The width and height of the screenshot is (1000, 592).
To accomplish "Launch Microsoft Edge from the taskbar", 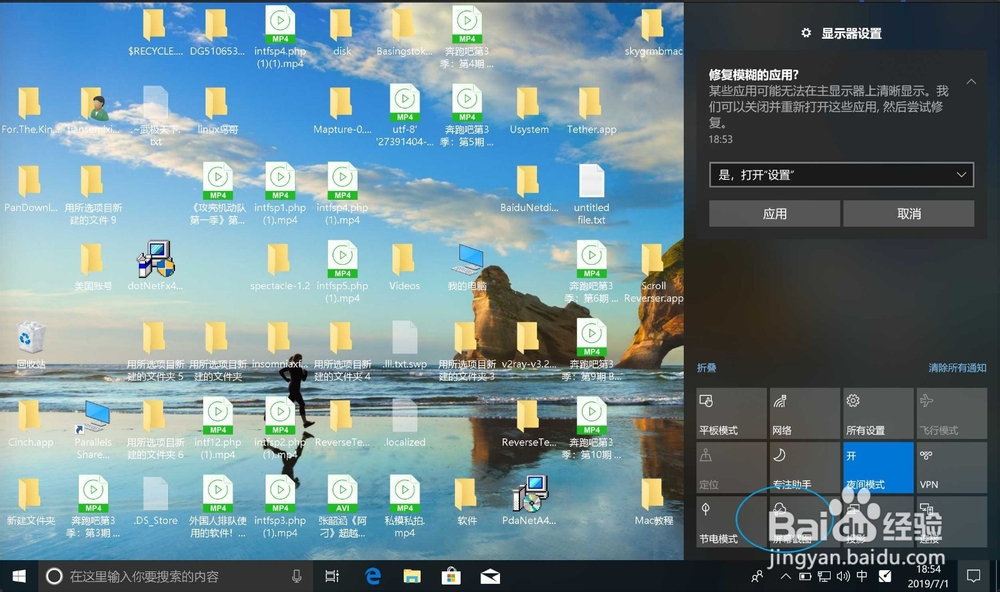I will click(371, 575).
